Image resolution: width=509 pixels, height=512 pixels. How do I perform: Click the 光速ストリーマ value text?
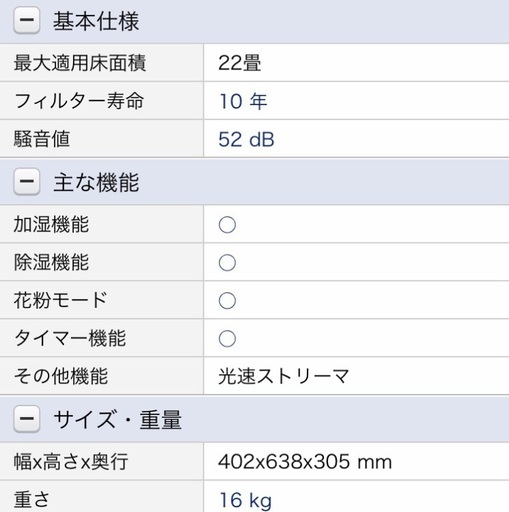click(x=284, y=376)
